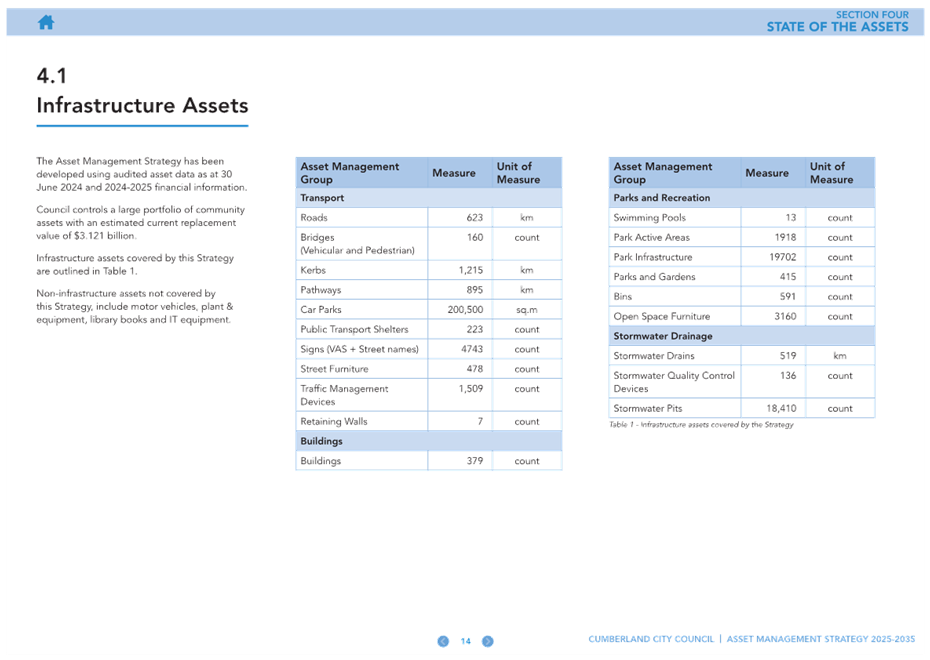Select Stormwater Quality Control Devices label
This screenshot has height=660, width=930.
pyautogui.click(x=674, y=382)
